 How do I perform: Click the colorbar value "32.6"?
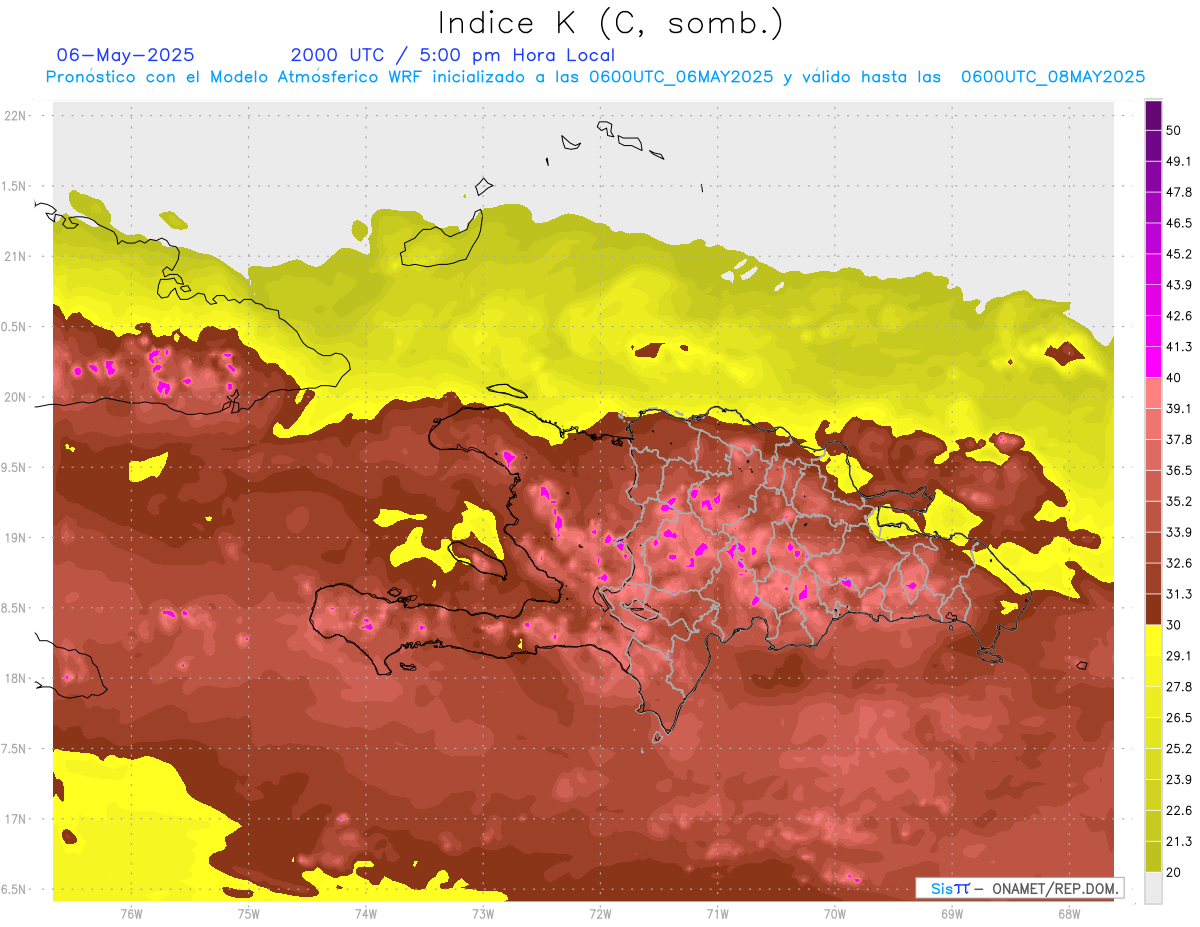[1179, 563]
